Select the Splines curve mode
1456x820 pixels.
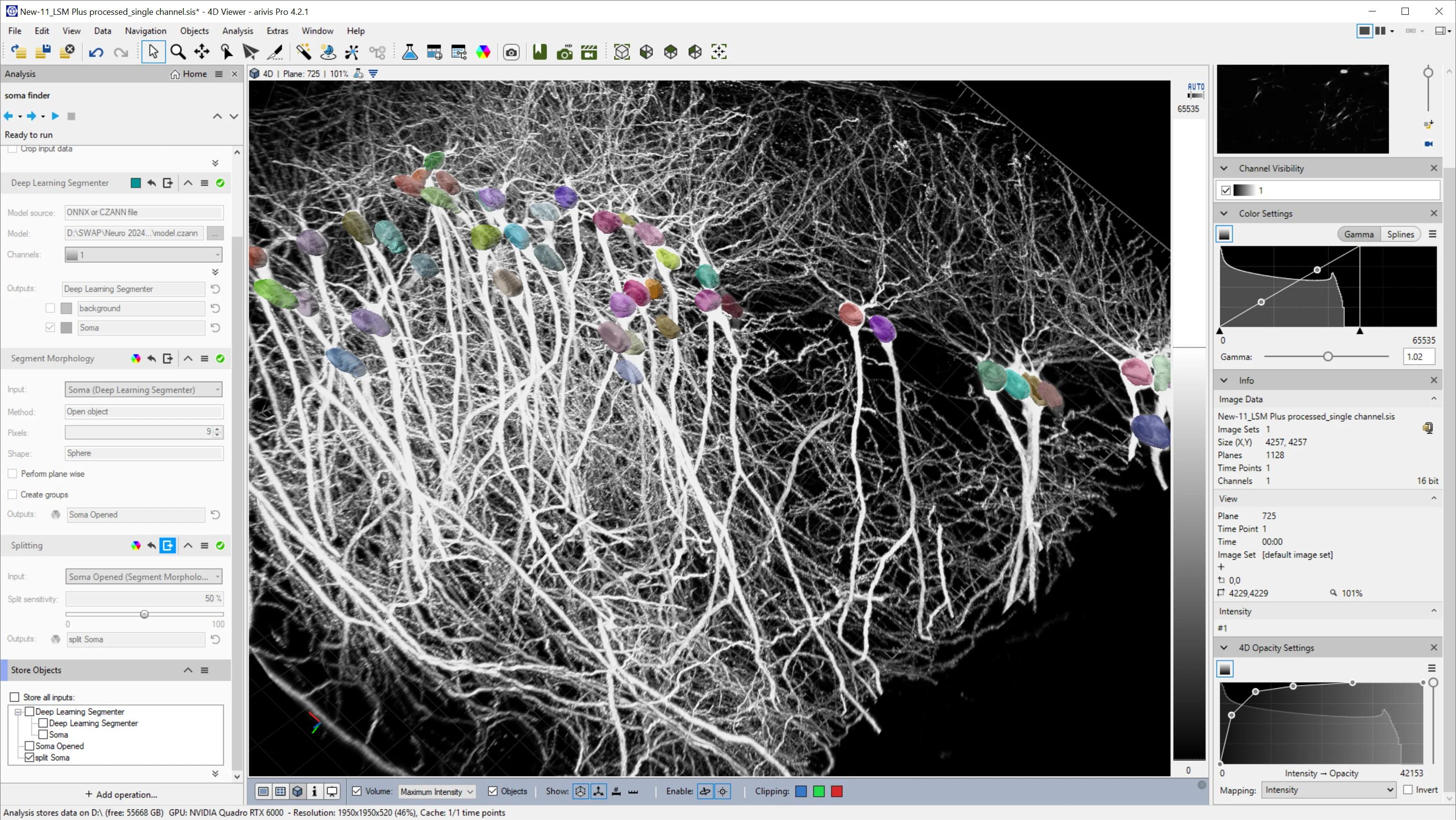click(x=1400, y=234)
